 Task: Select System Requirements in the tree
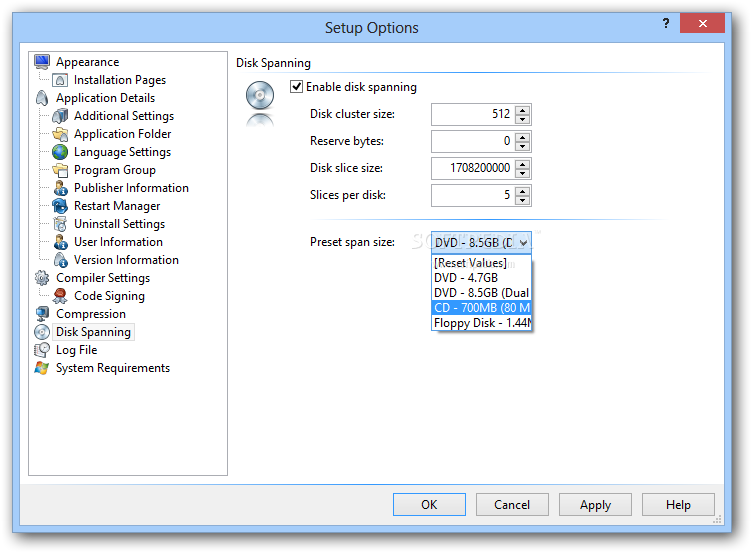click(113, 368)
